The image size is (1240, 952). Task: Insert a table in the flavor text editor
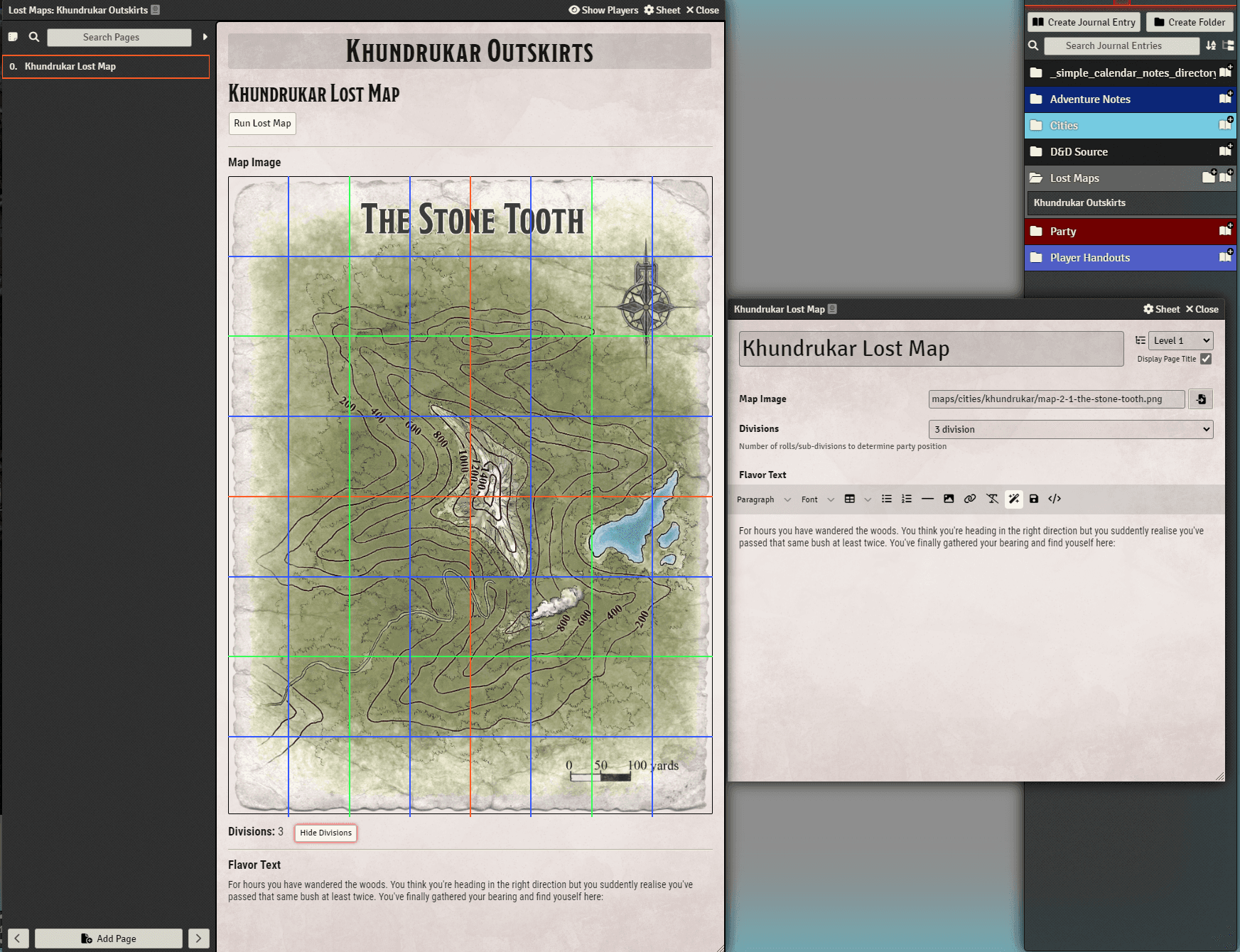[x=851, y=499]
